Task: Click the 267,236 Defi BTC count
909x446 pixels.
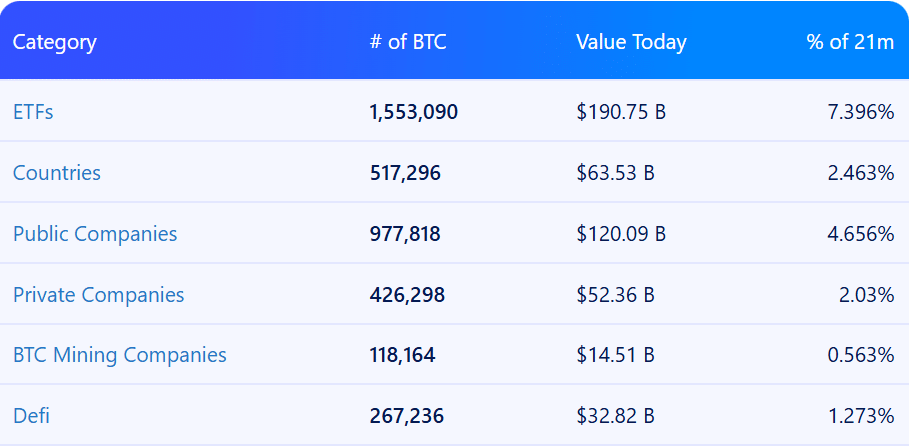Action: [x=407, y=416]
